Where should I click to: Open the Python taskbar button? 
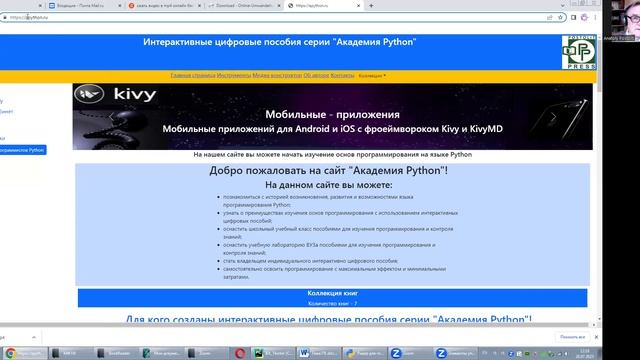click(x=363, y=353)
